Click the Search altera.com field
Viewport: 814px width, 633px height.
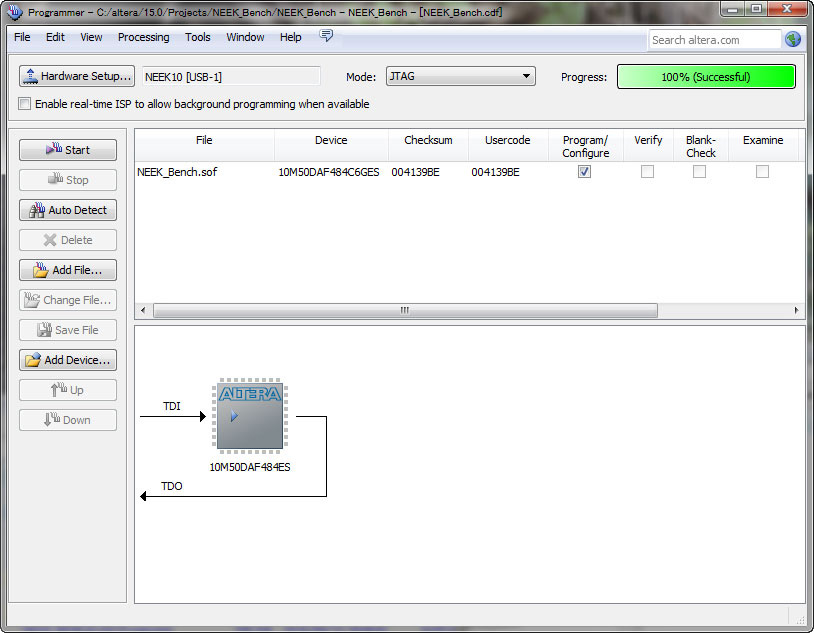[x=713, y=40]
